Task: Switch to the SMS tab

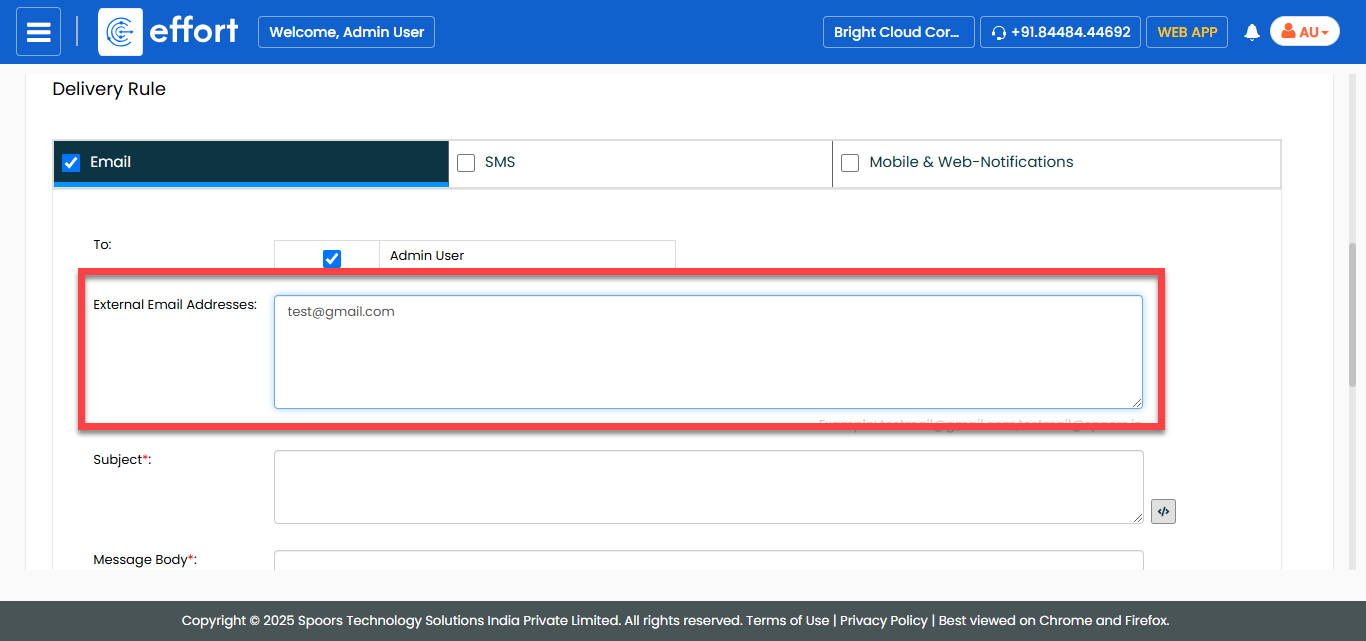Action: click(500, 162)
